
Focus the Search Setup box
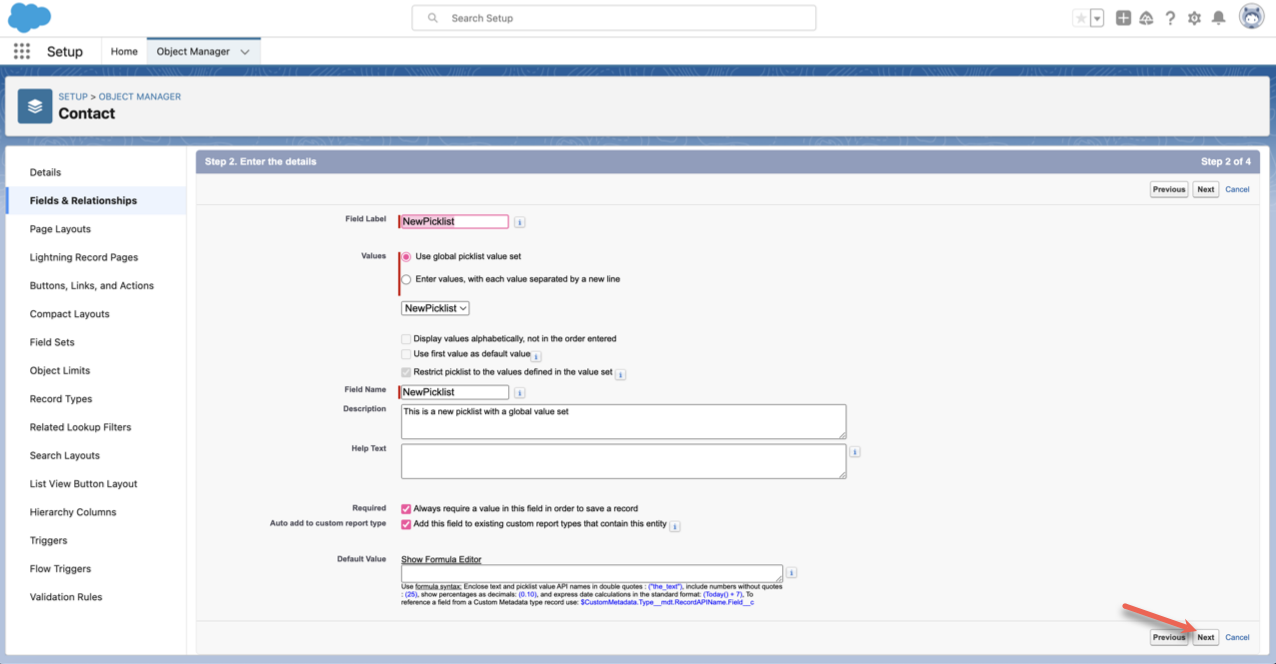[x=614, y=18]
